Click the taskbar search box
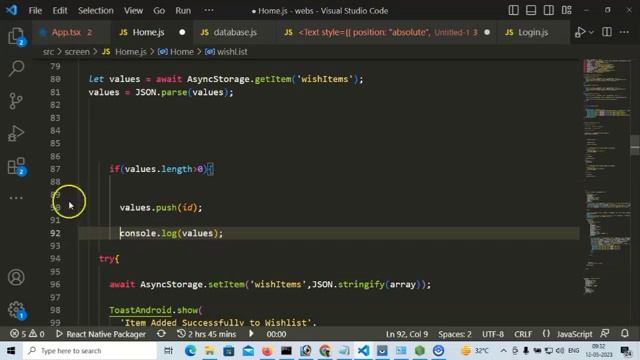This screenshot has width=640, height=360. pyautogui.click(x=90, y=351)
